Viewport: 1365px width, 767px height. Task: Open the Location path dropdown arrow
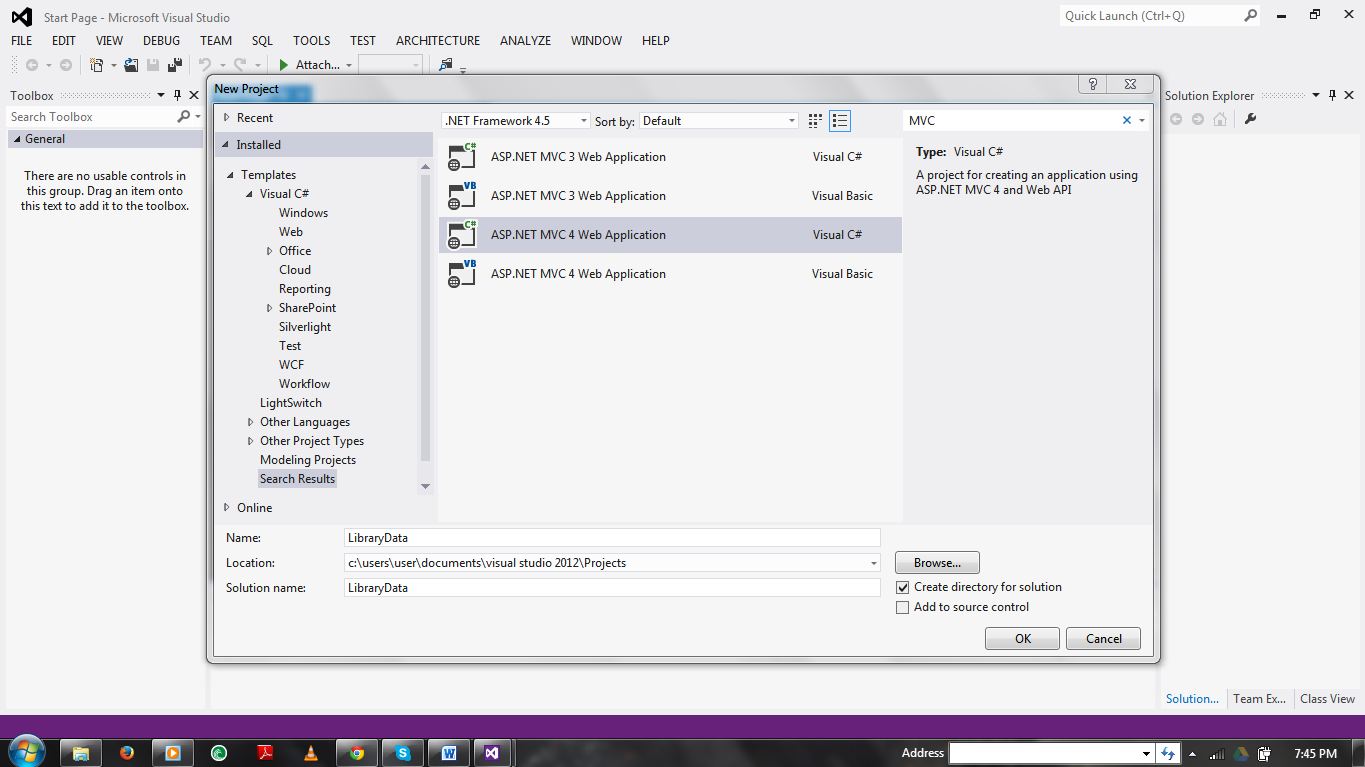(x=873, y=563)
